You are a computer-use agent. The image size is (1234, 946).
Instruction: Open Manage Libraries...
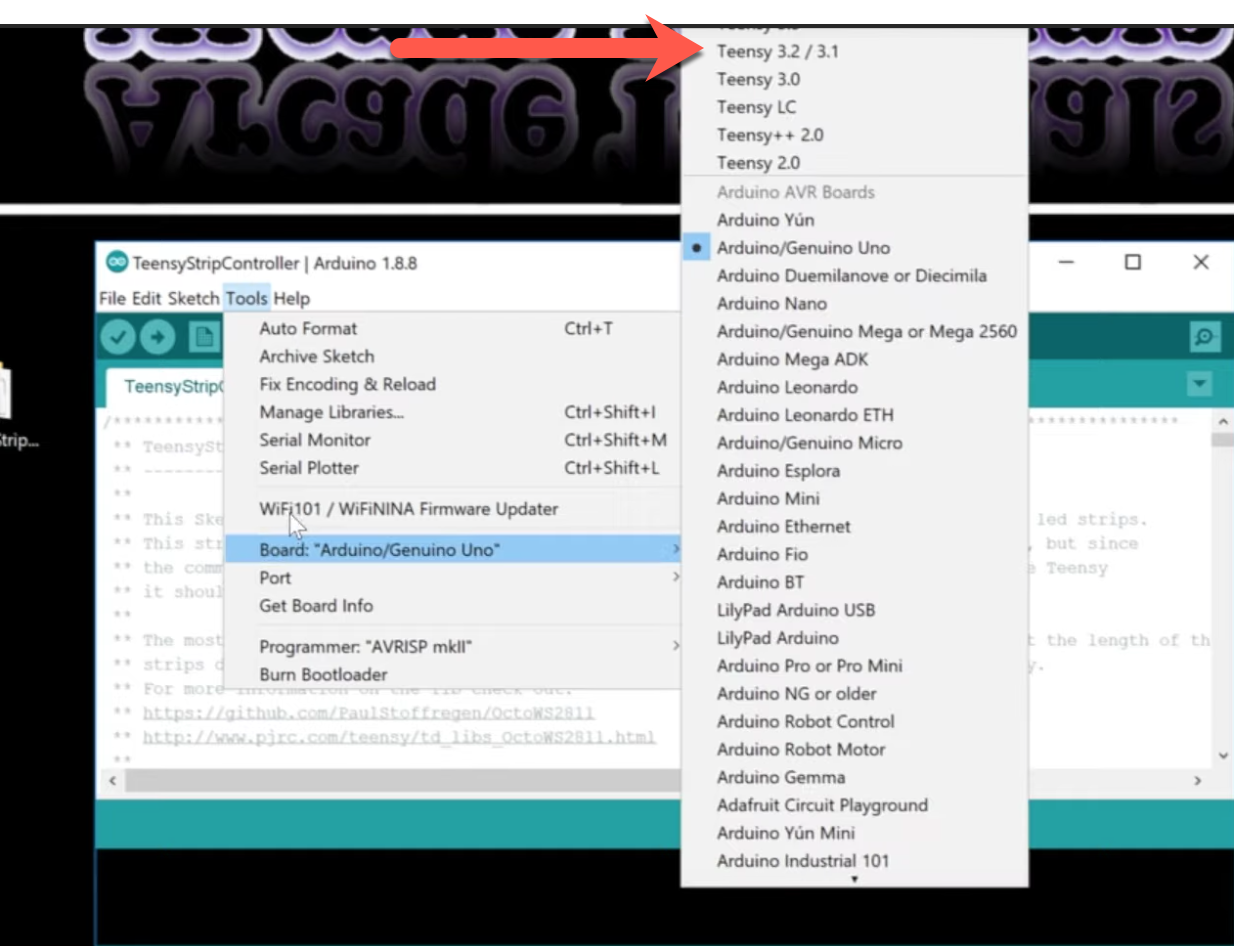pos(452,412)
